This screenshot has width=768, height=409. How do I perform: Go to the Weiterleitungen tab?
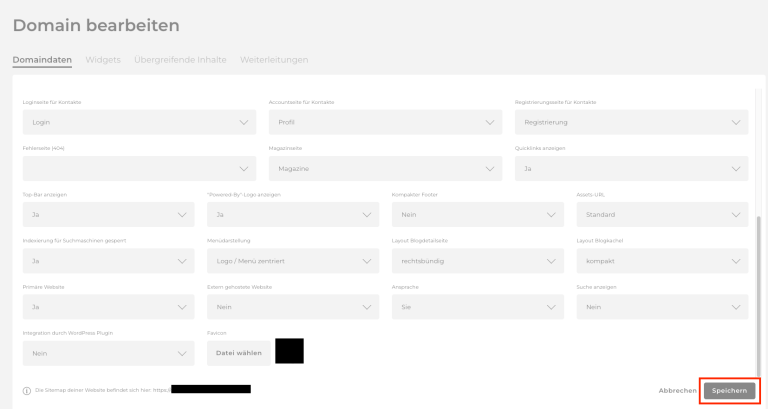coord(274,60)
